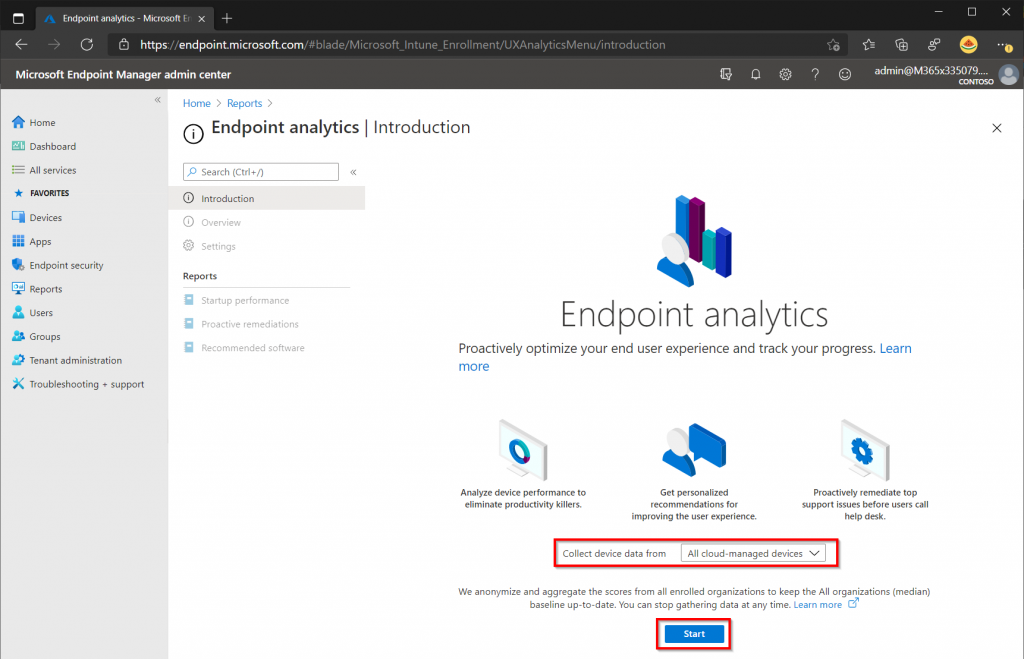The height and width of the screenshot is (659, 1024).
Task: Open browser collections icon
Action: tap(901, 44)
